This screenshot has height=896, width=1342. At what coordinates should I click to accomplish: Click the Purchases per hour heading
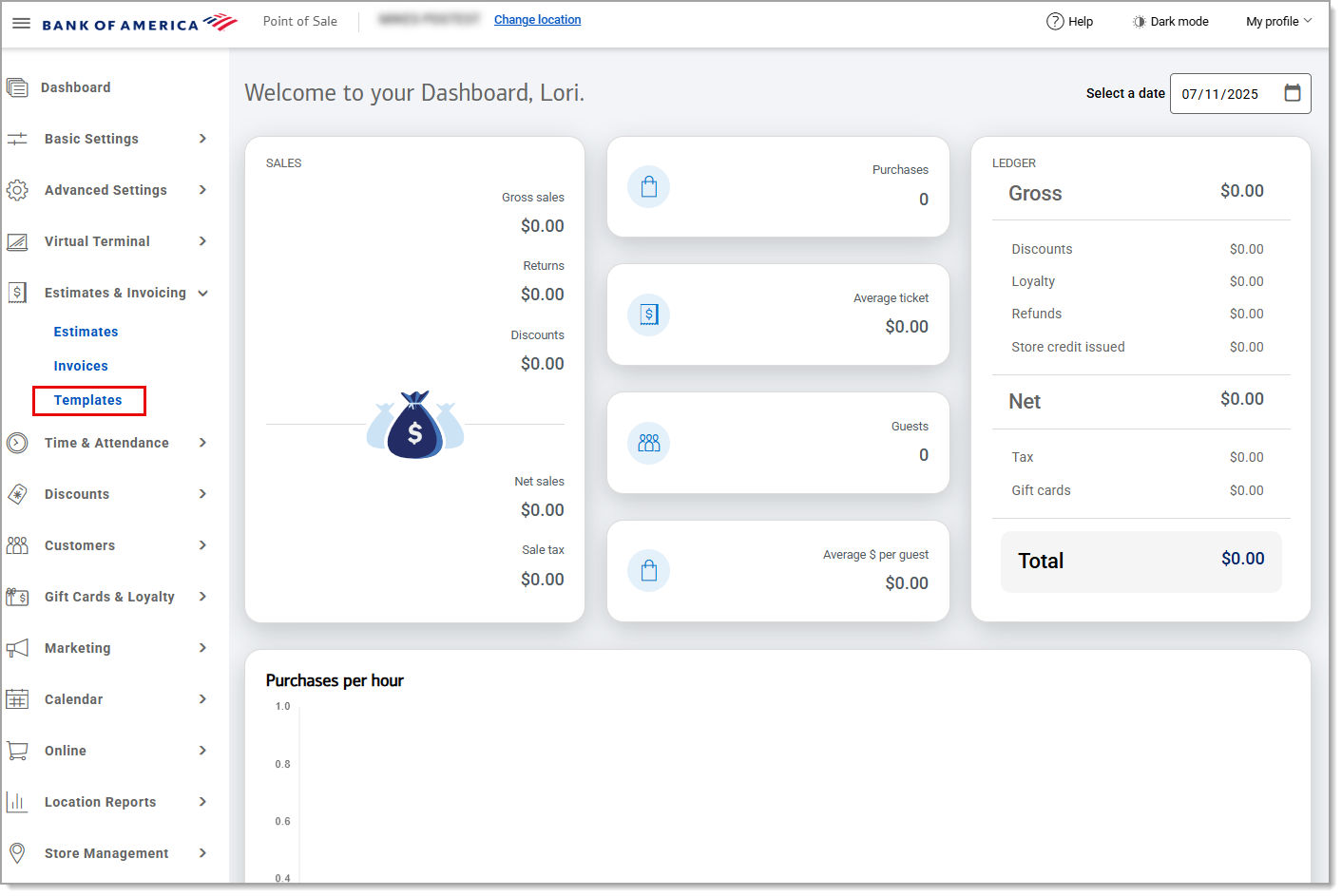[335, 680]
